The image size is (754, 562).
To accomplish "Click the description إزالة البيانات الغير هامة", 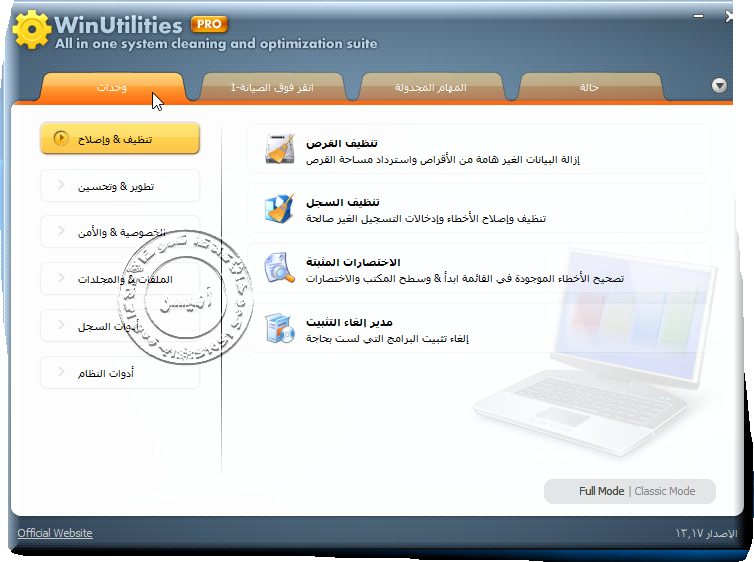I will tap(443, 159).
